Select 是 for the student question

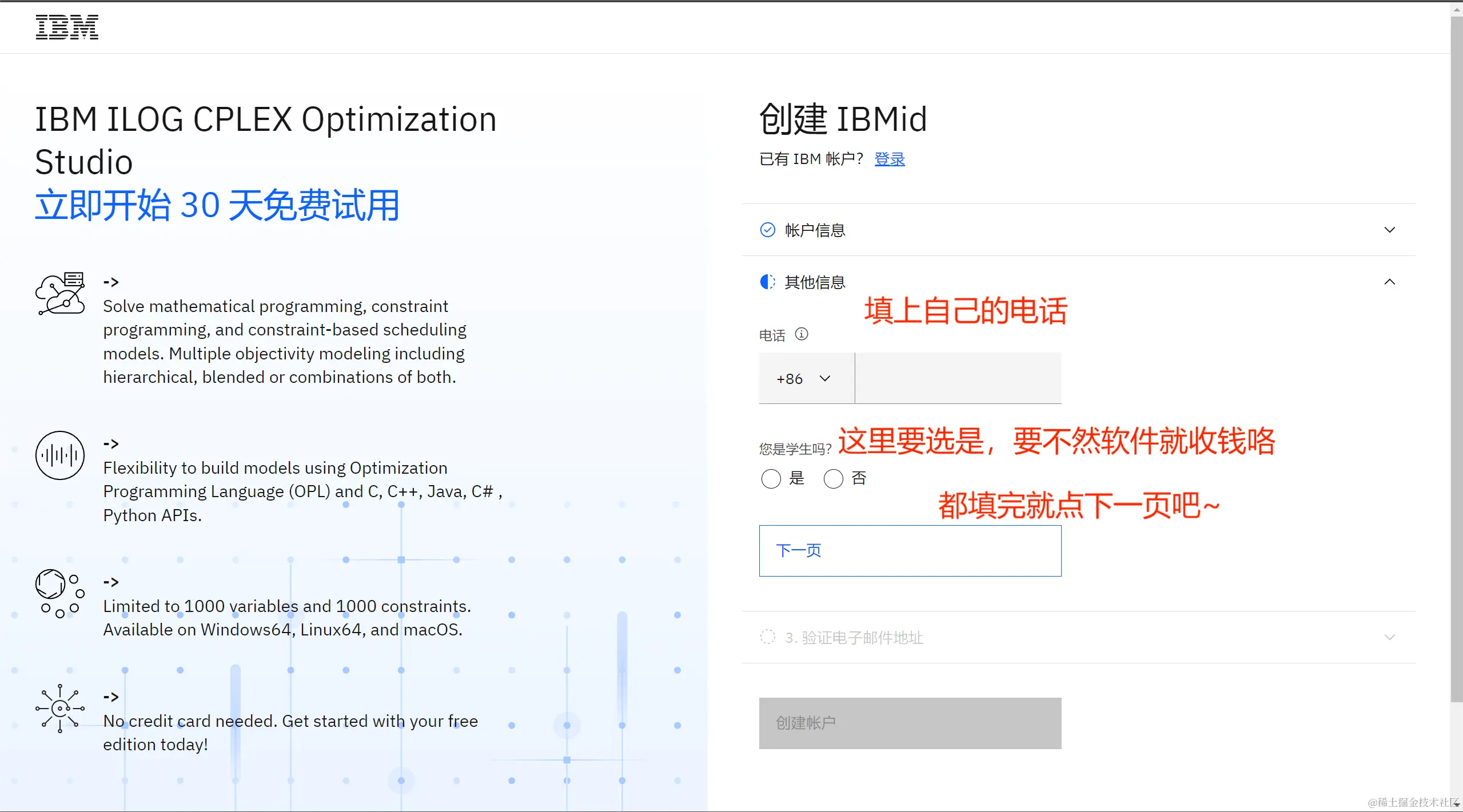tap(771, 478)
